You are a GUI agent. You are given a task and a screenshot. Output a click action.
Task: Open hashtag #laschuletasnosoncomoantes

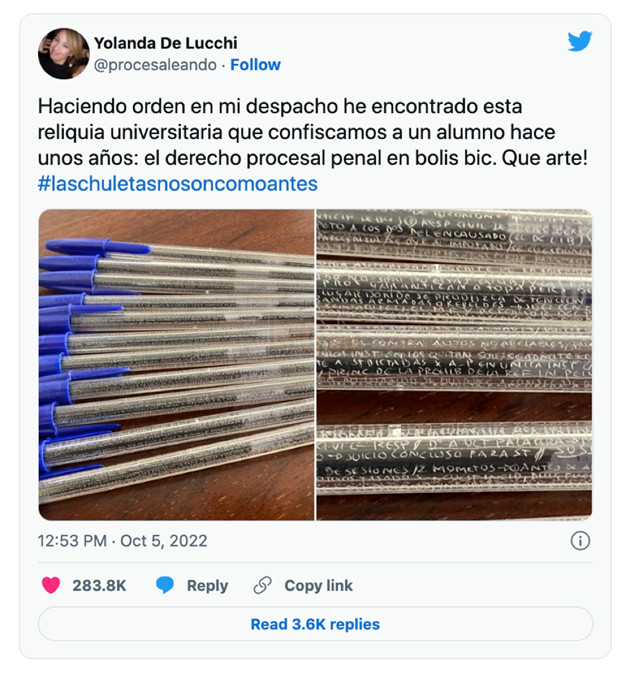coord(177,184)
